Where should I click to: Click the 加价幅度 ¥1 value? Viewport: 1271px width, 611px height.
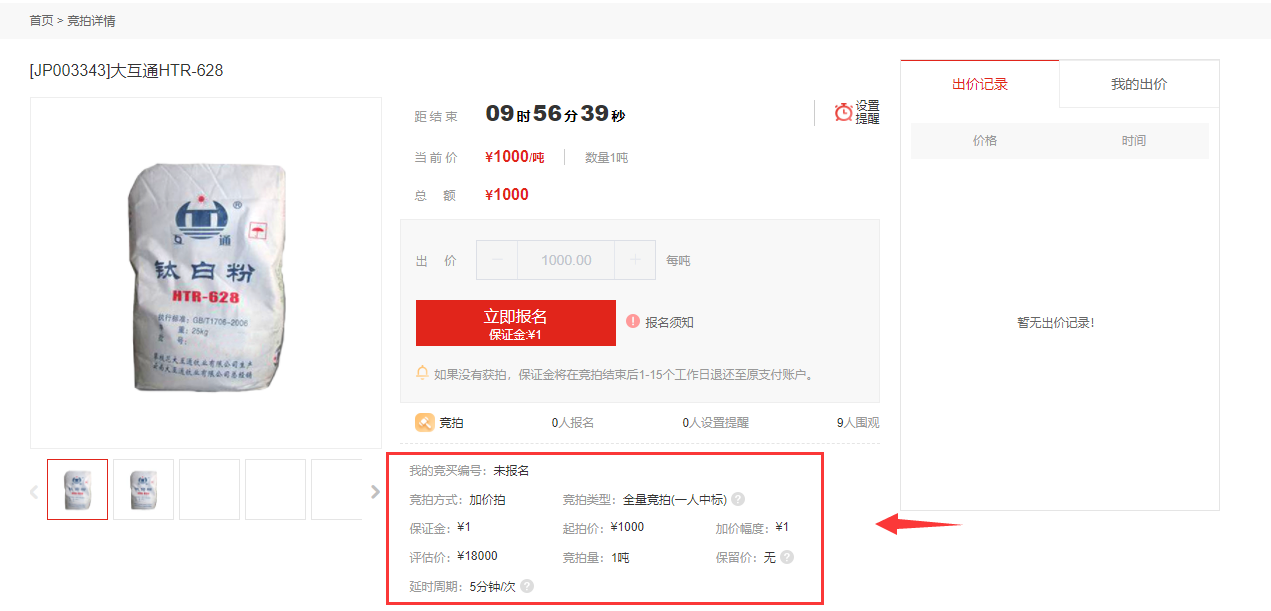782,528
